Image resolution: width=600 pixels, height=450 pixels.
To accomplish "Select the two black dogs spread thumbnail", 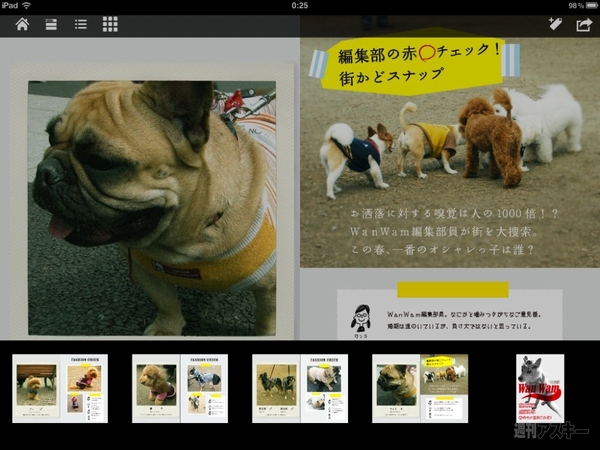I will coord(300,388).
